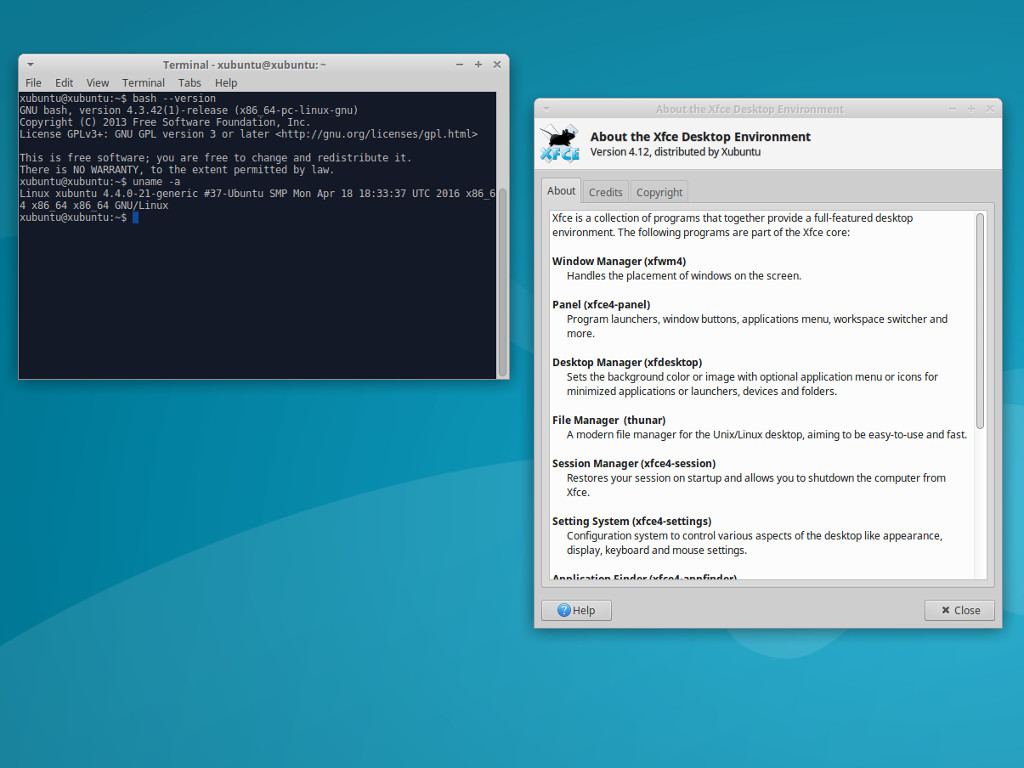Open the File menu in Terminal
The height and width of the screenshot is (768, 1024).
(33, 83)
